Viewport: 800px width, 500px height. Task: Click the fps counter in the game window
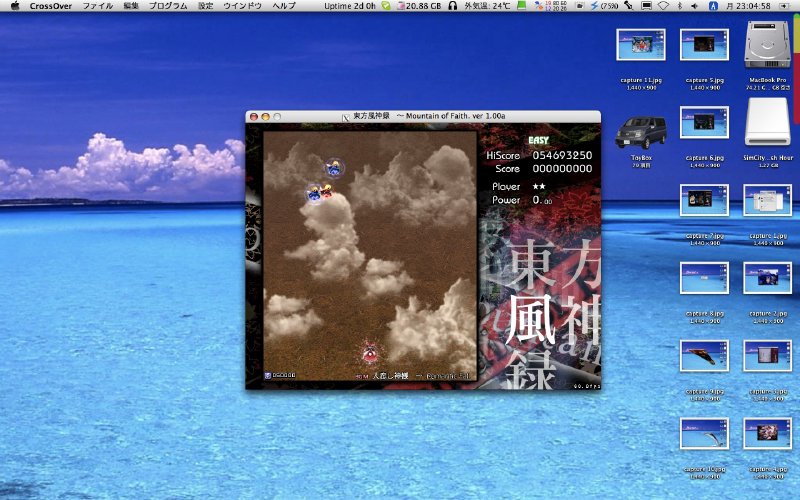click(587, 386)
